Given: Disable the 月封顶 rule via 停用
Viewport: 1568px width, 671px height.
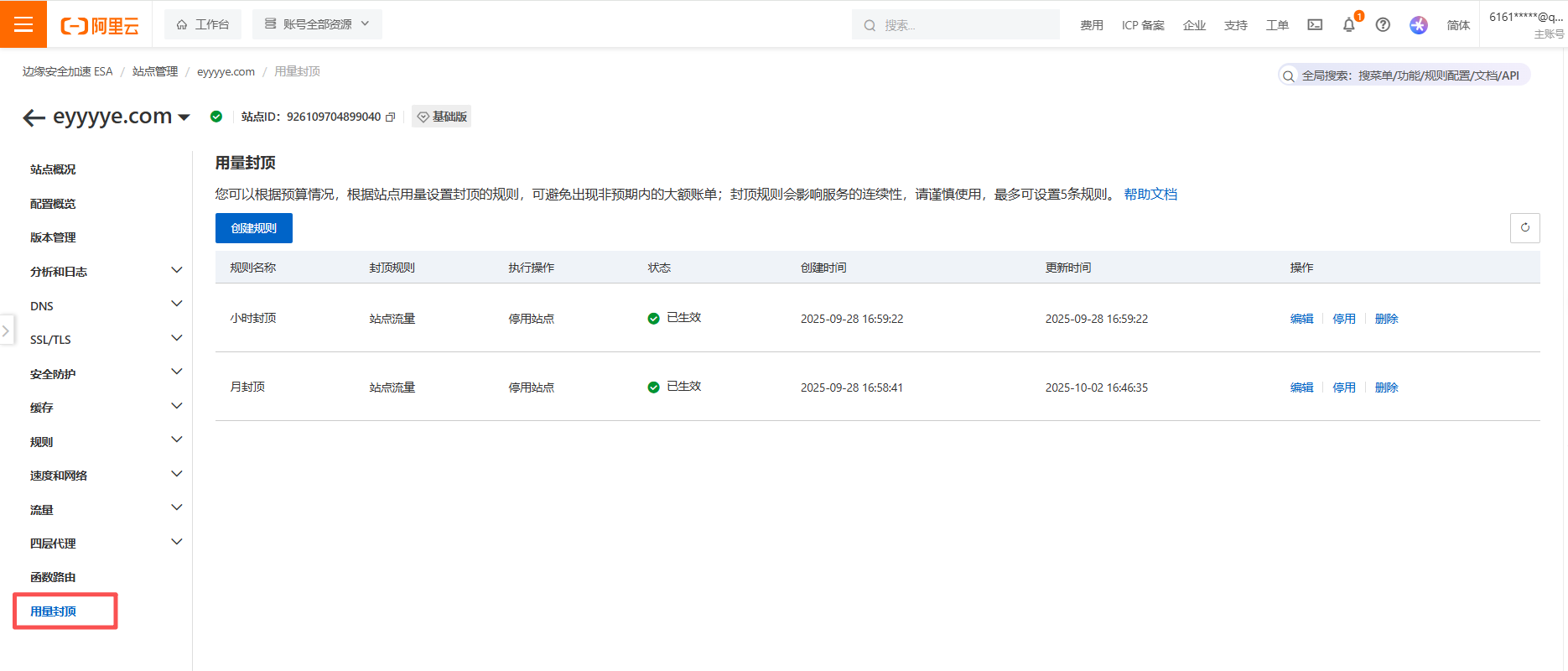Looking at the screenshot, I should [1343, 388].
